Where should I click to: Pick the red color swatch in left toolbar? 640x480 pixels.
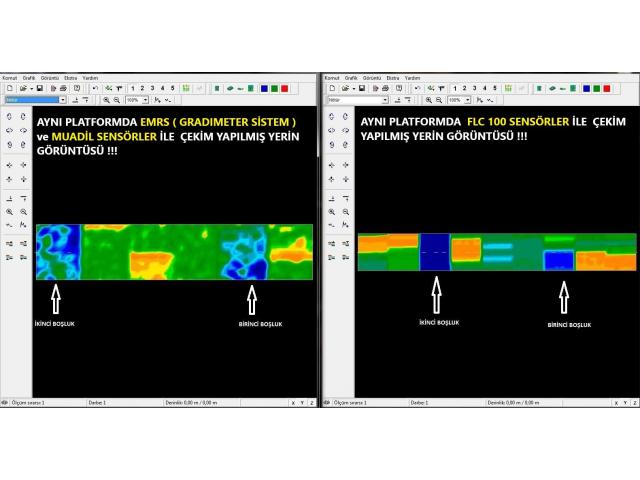pyautogui.click(x=285, y=88)
